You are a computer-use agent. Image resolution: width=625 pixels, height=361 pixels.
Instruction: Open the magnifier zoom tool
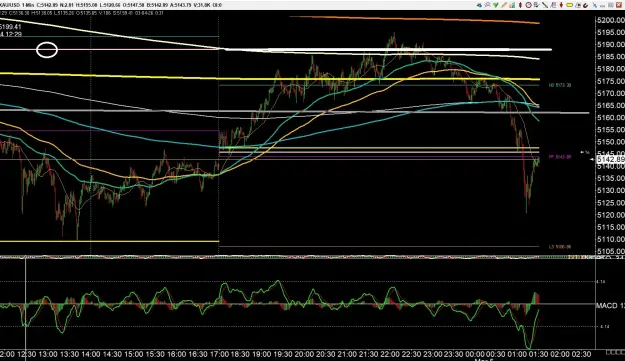tap(487, 5)
